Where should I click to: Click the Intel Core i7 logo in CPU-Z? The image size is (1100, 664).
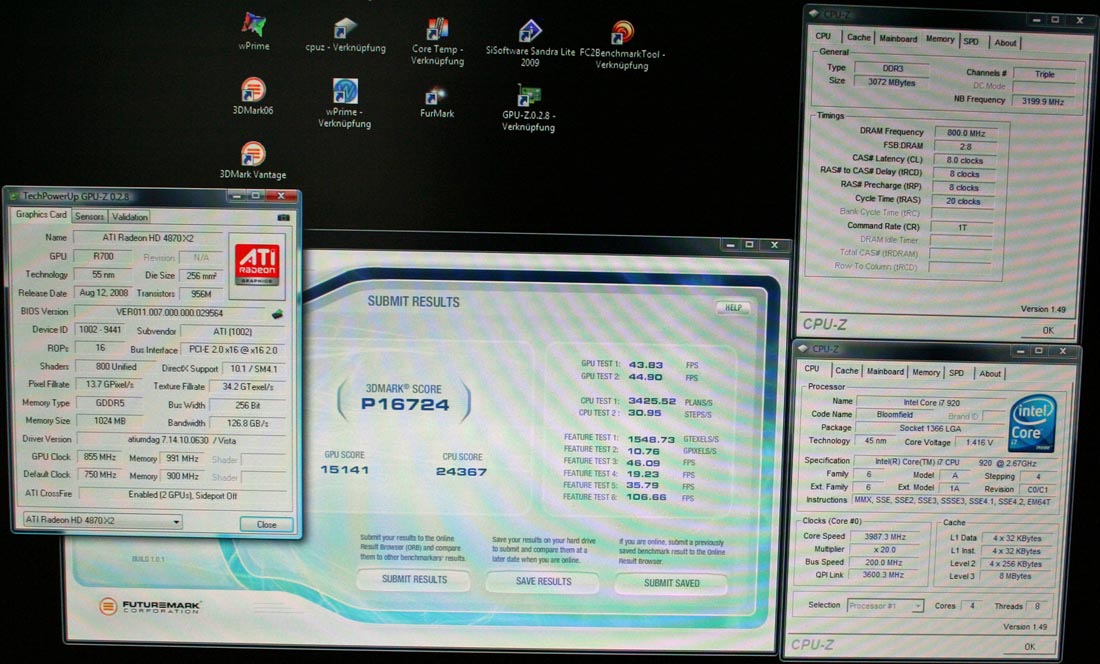tap(1032, 423)
